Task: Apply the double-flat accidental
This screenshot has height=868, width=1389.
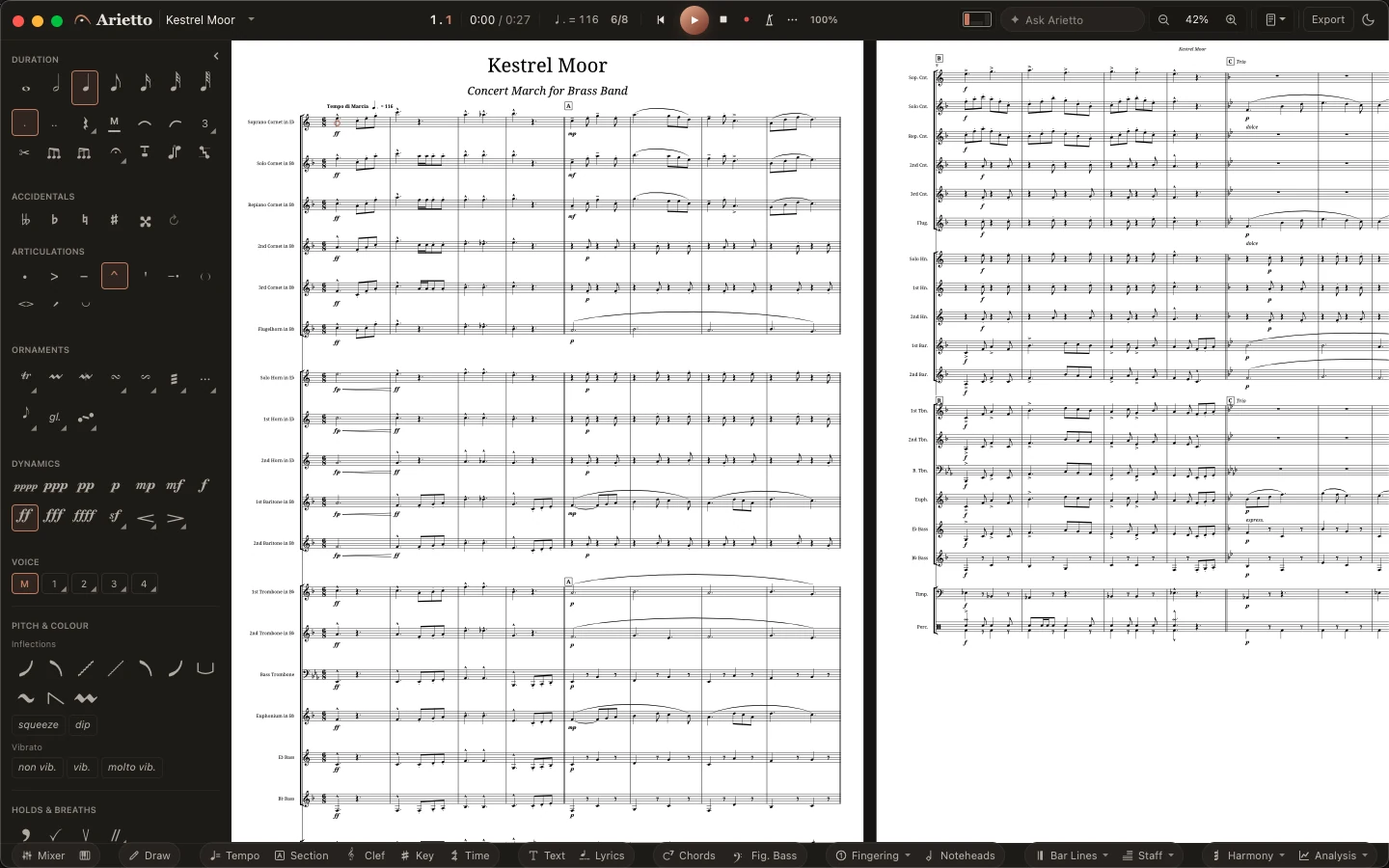Action: [x=24, y=220]
